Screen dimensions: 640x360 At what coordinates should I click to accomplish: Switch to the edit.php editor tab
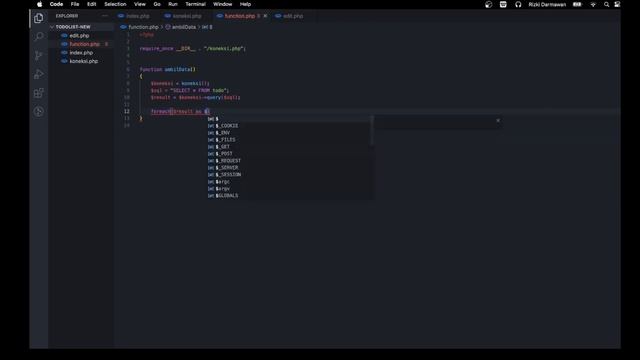pos(293,16)
